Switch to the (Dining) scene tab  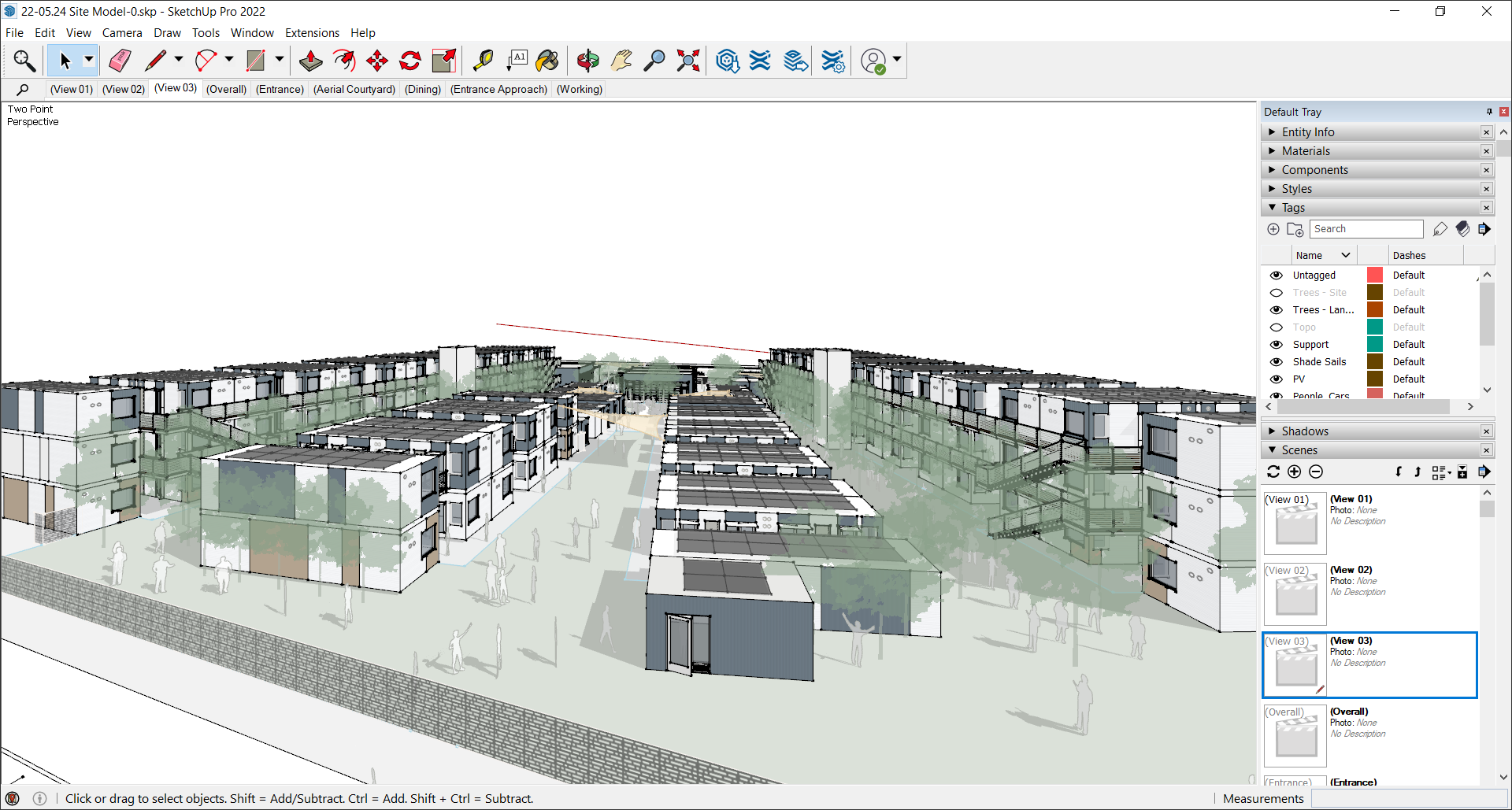(423, 89)
